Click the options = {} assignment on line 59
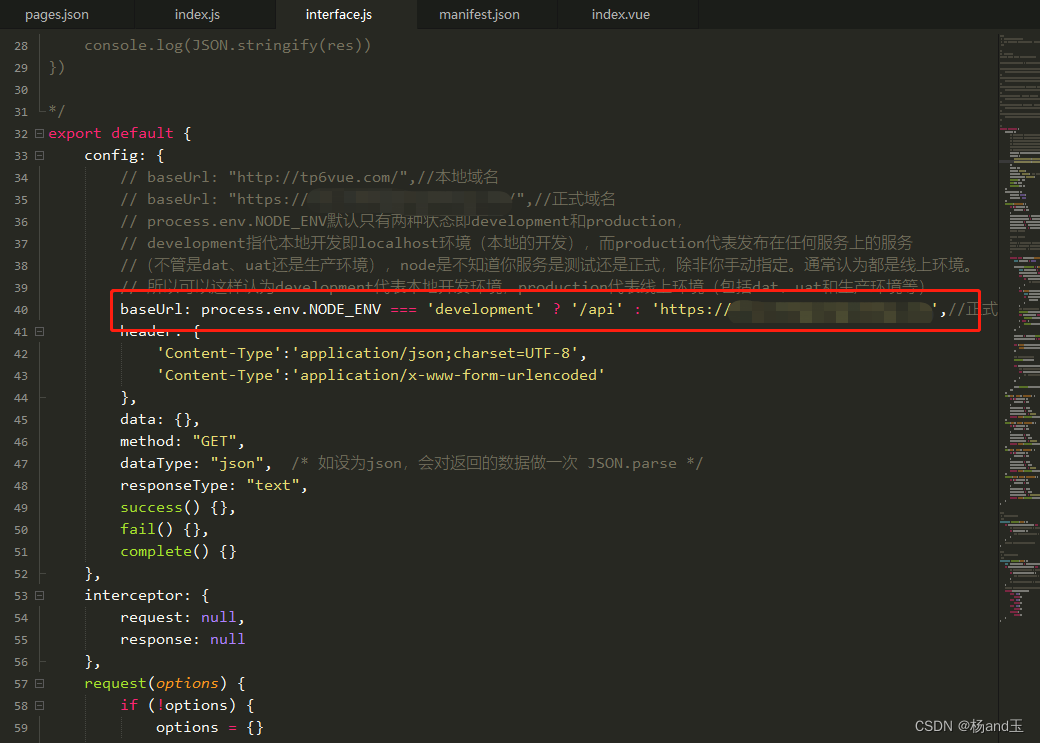Image resolution: width=1040 pixels, height=743 pixels. [x=210, y=727]
